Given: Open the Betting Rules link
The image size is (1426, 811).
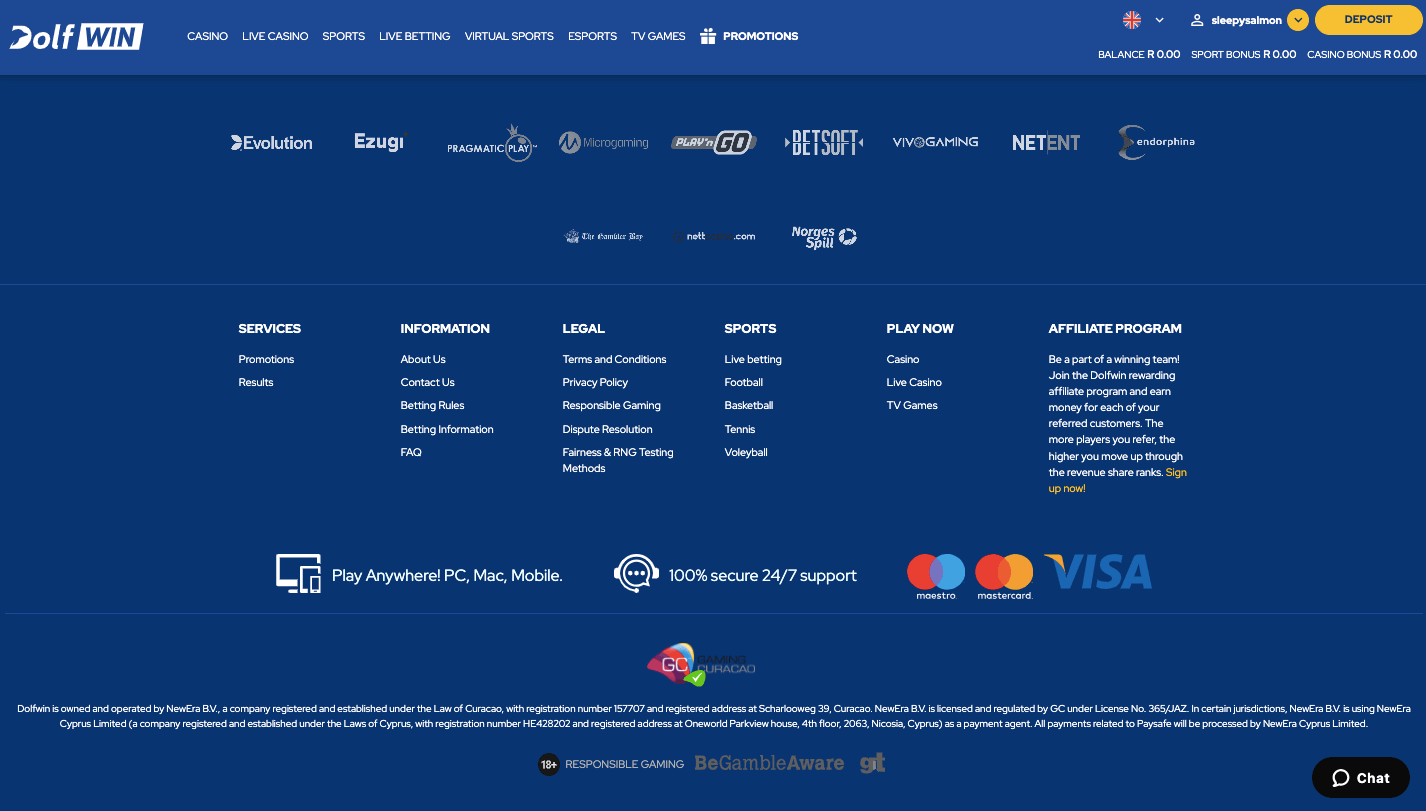Looking at the screenshot, I should tap(432, 405).
